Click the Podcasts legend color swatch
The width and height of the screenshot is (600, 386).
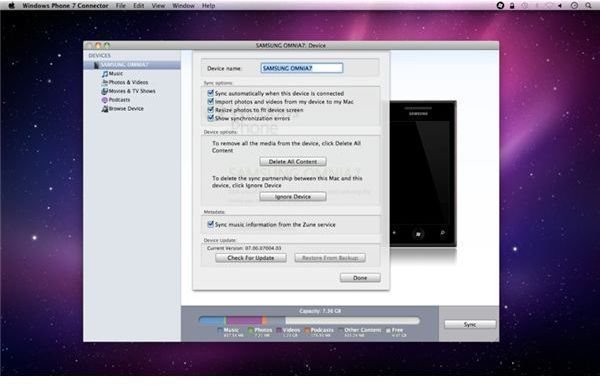[307, 330]
